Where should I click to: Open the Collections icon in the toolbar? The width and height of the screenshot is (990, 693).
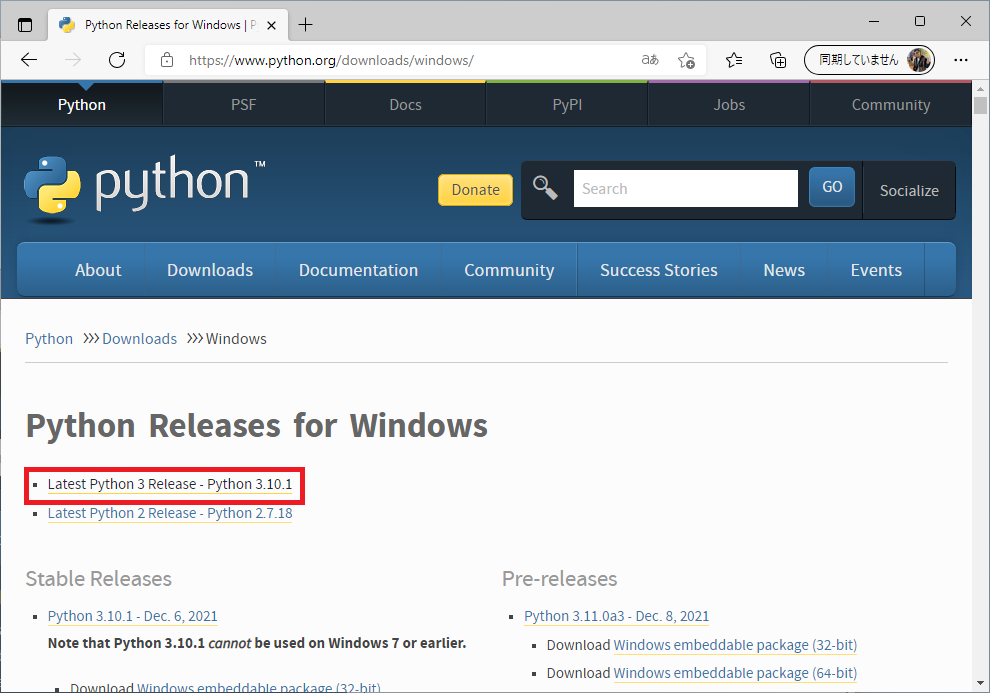click(x=778, y=60)
